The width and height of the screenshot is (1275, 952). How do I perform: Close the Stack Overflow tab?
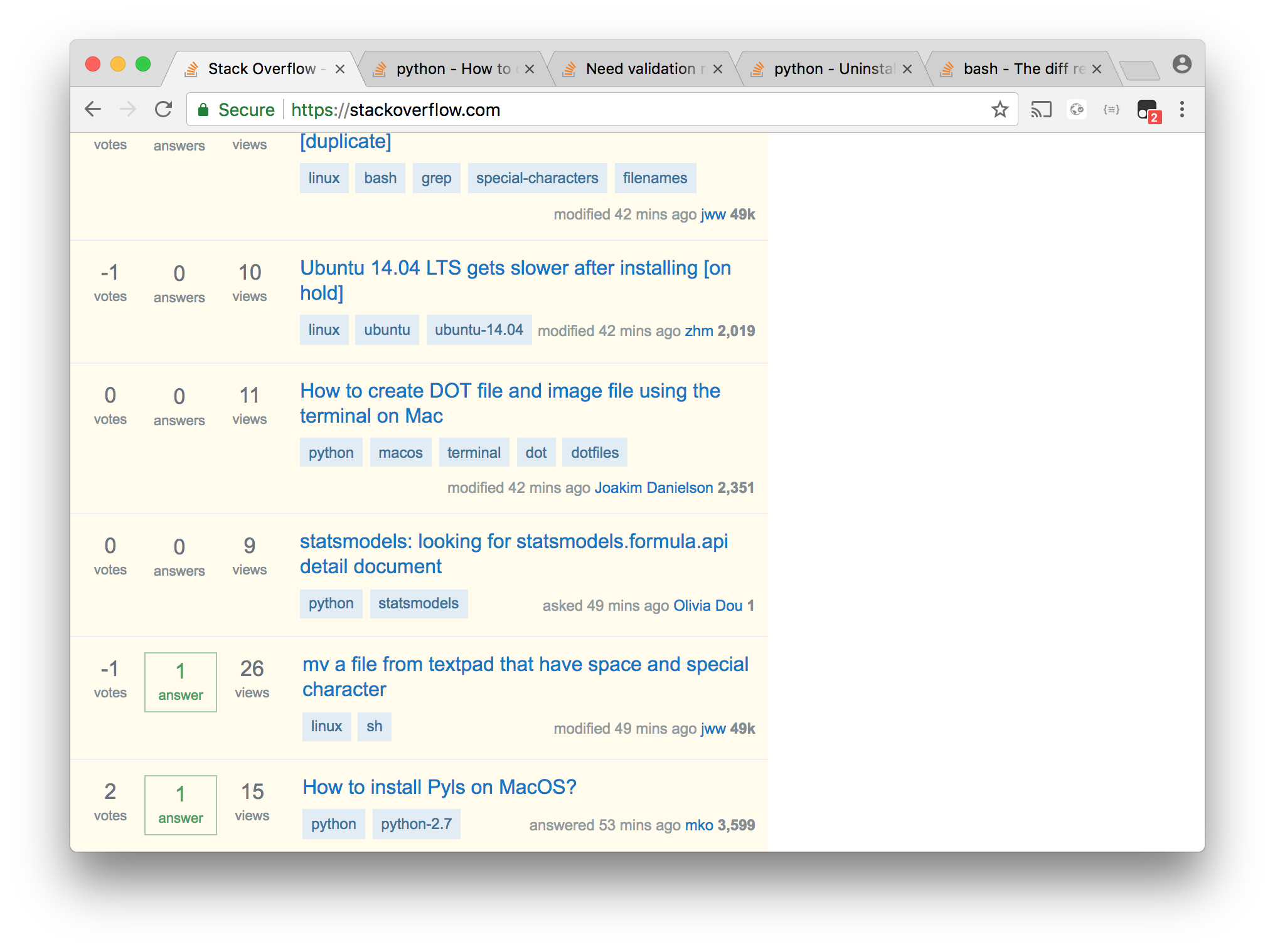pos(340,69)
